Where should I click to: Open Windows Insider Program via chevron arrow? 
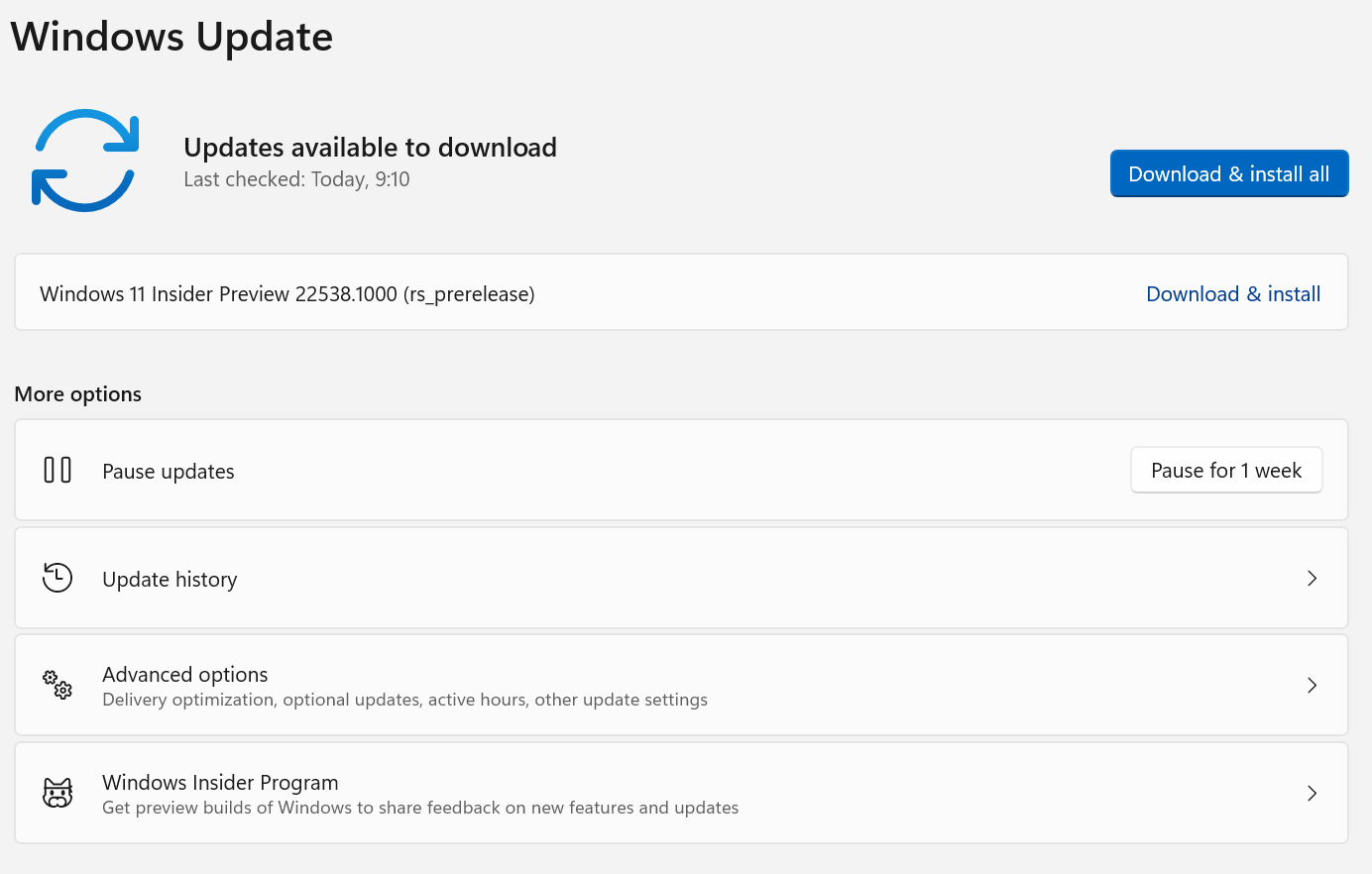[1312, 793]
